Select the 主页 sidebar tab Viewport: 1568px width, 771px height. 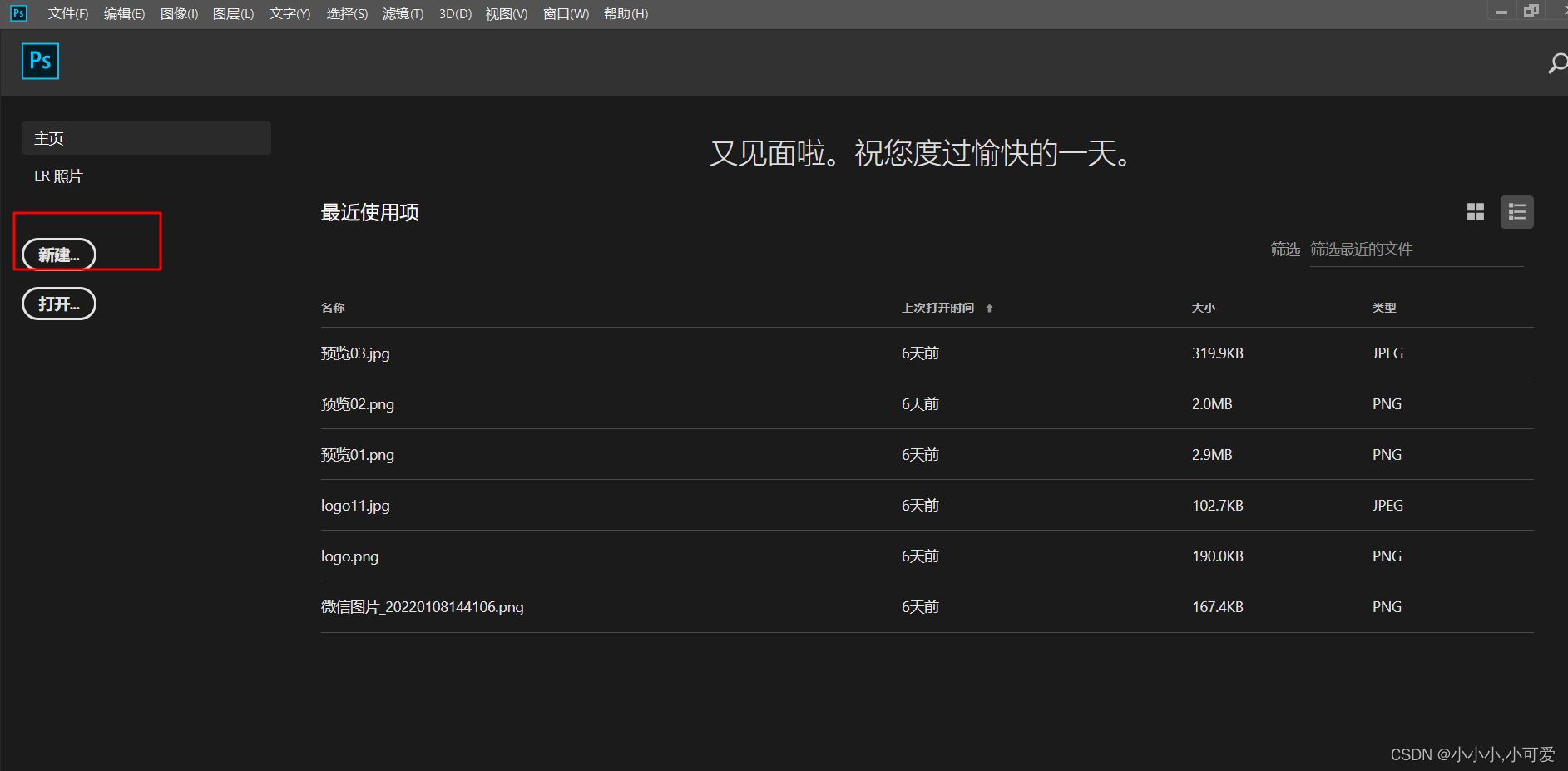(146, 138)
